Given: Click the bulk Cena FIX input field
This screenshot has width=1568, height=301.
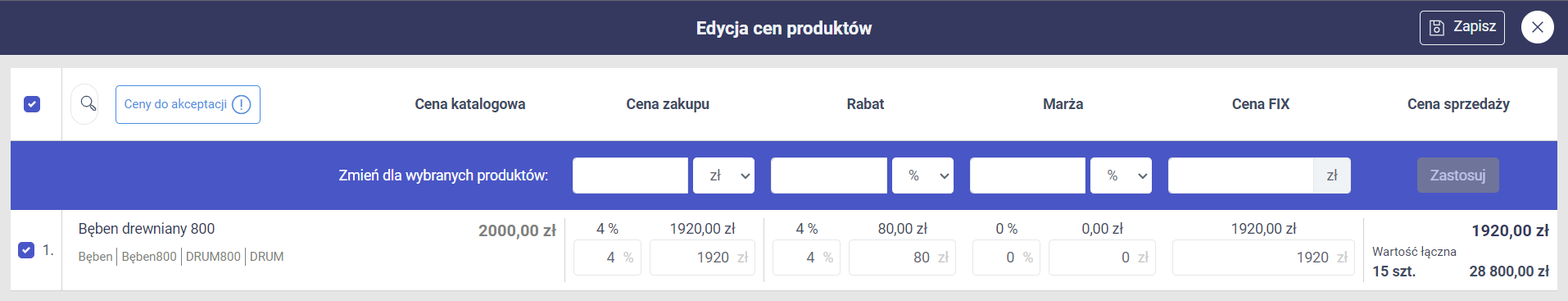Looking at the screenshot, I should point(1240,176).
